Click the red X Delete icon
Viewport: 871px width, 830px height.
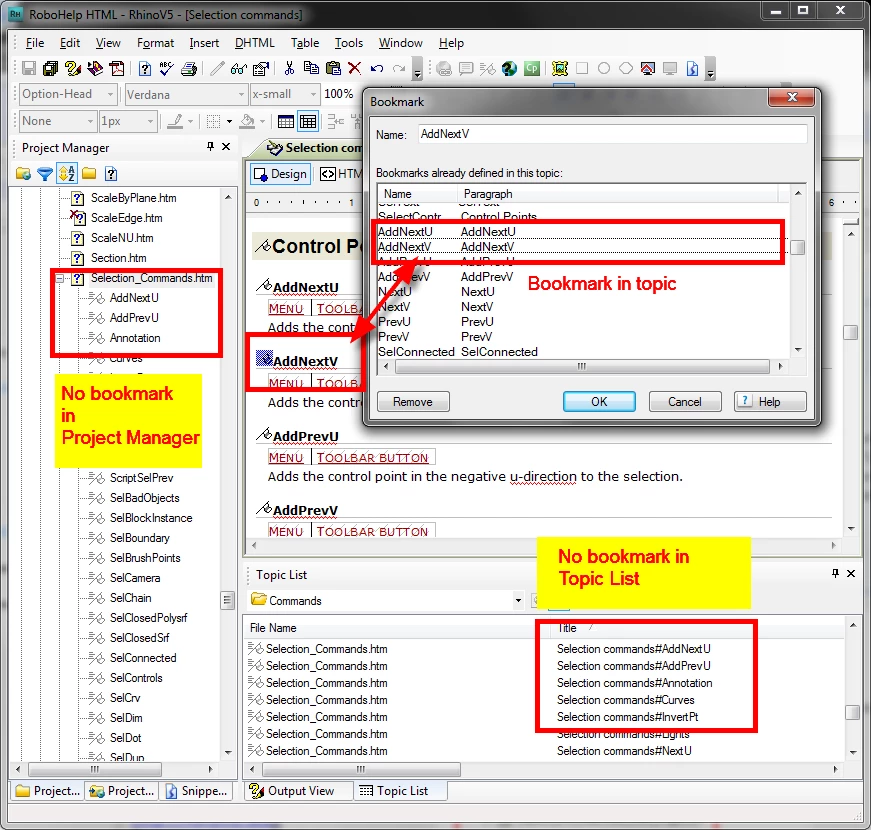[354, 68]
